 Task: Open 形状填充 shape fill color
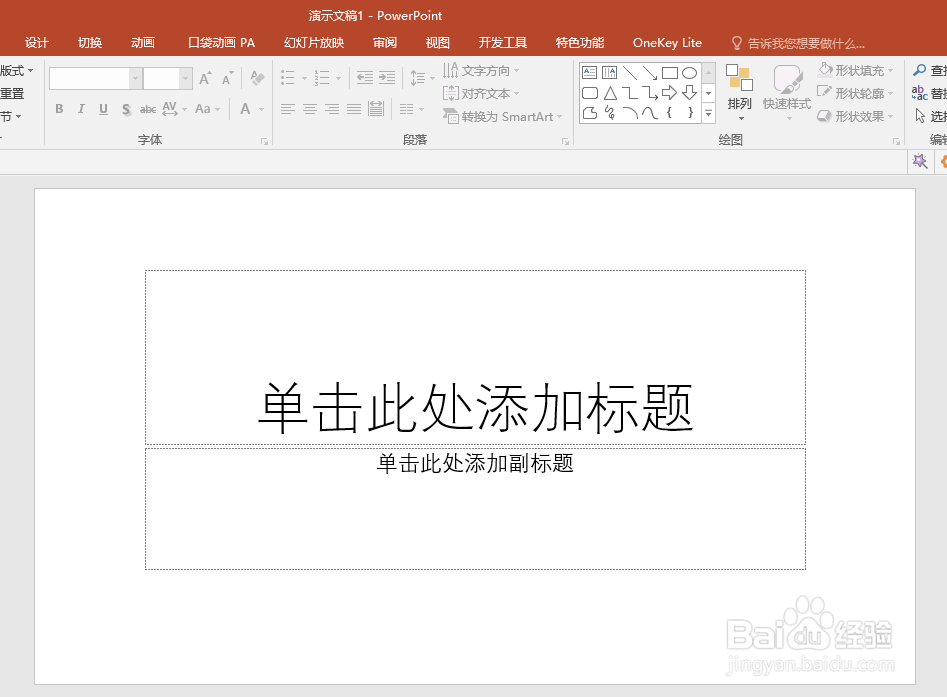point(855,71)
